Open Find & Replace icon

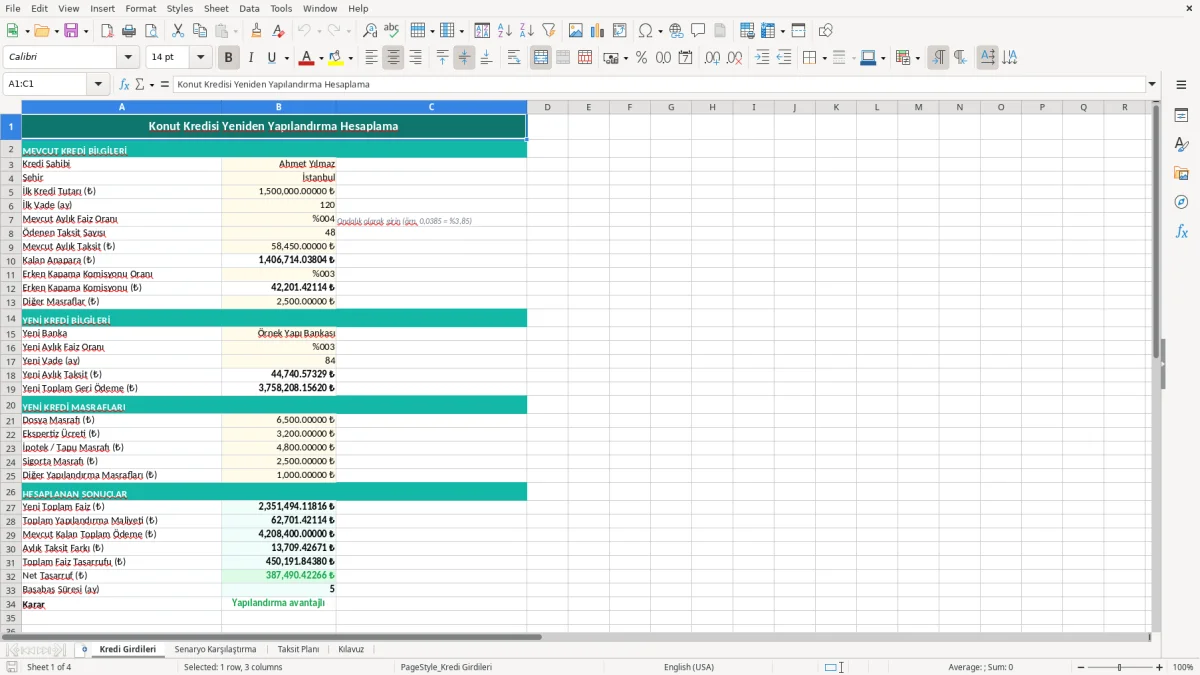[370, 31]
